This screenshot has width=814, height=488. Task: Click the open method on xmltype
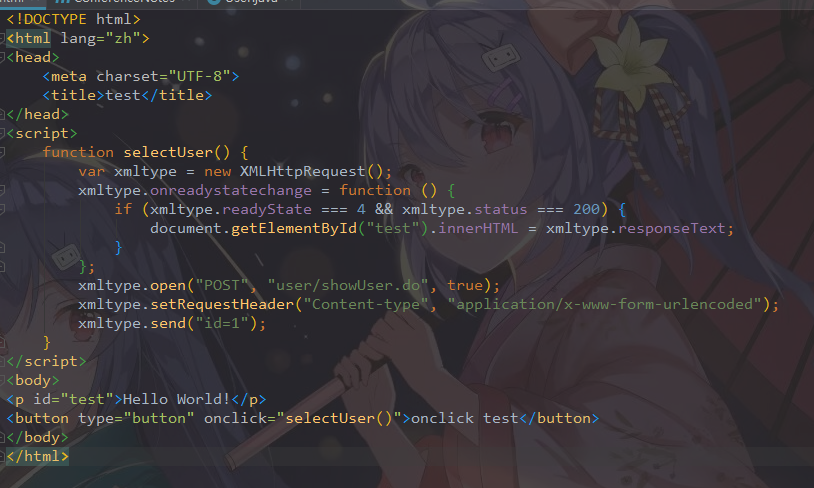point(168,286)
